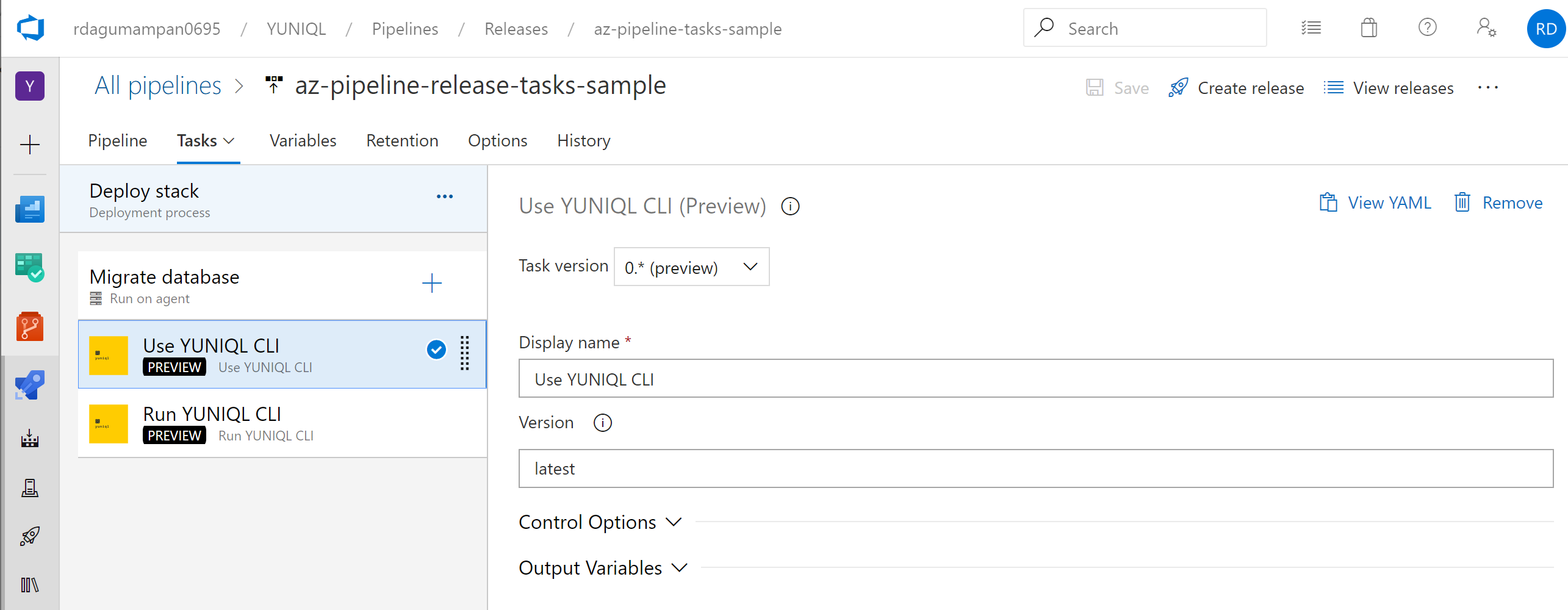The width and height of the screenshot is (1568, 610).
Task: Open the work items list icon in header
Action: tap(1311, 28)
